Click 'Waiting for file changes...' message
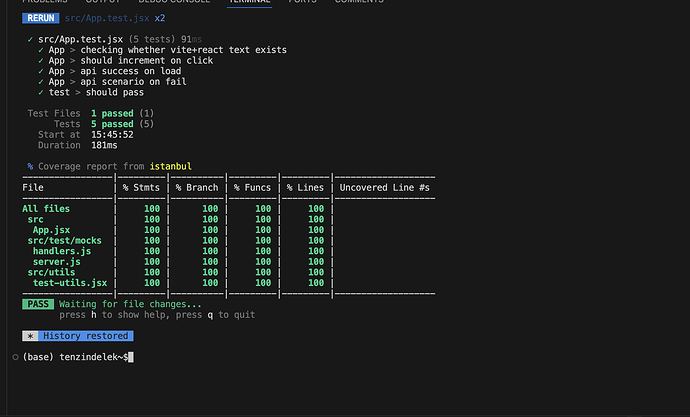 (x=130, y=304)
